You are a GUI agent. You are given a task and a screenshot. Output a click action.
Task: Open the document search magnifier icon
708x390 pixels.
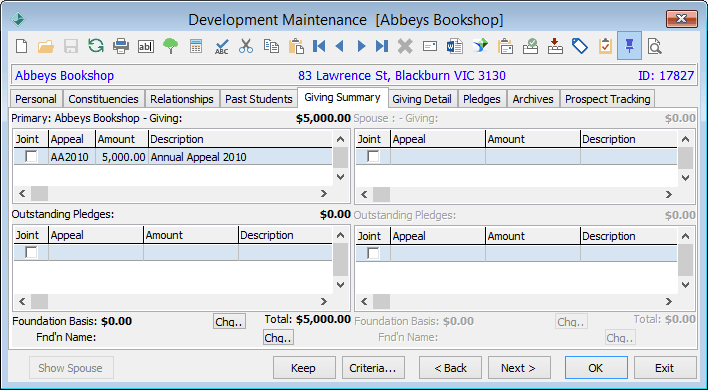click(654, 46)
